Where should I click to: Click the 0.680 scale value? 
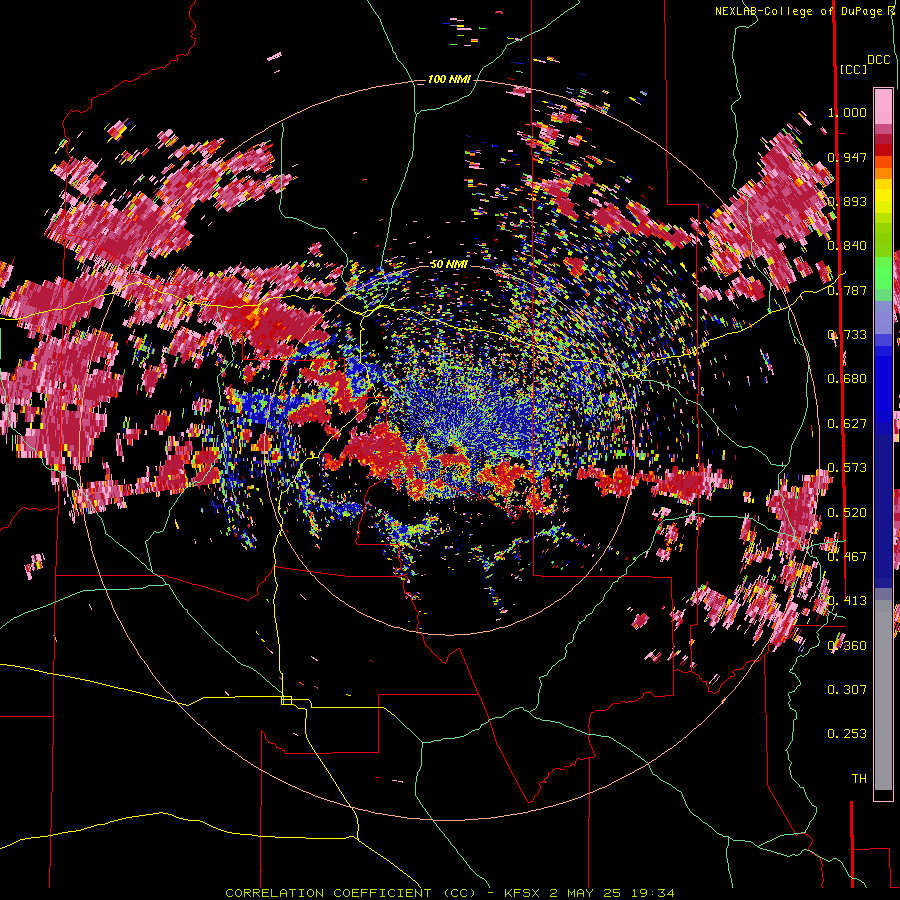(847, 379)
